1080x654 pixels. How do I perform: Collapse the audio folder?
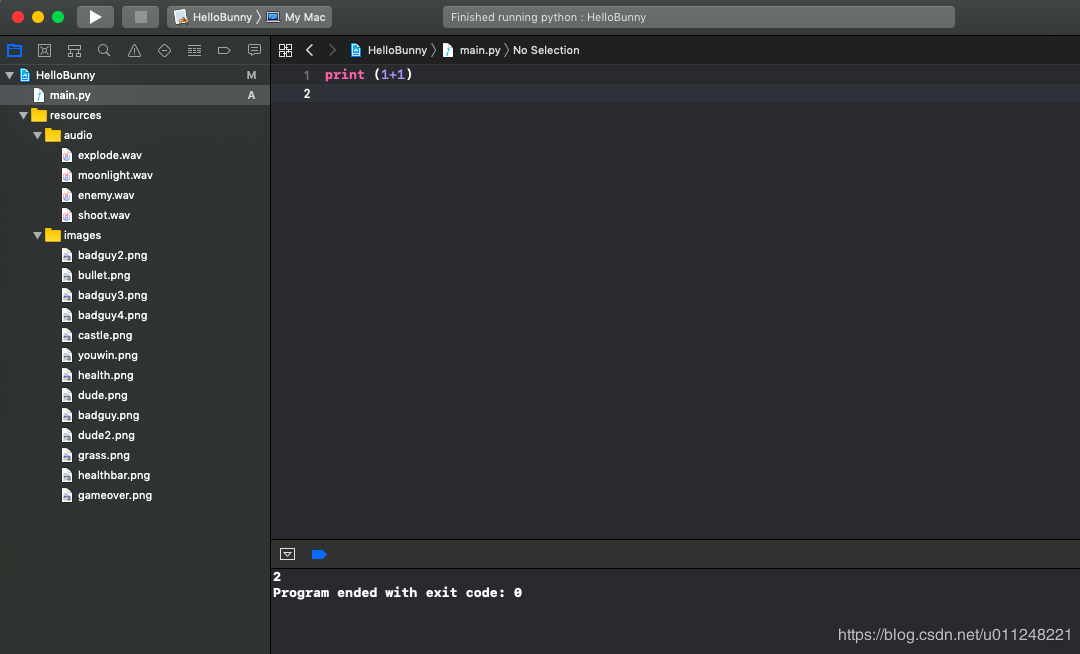38,135
